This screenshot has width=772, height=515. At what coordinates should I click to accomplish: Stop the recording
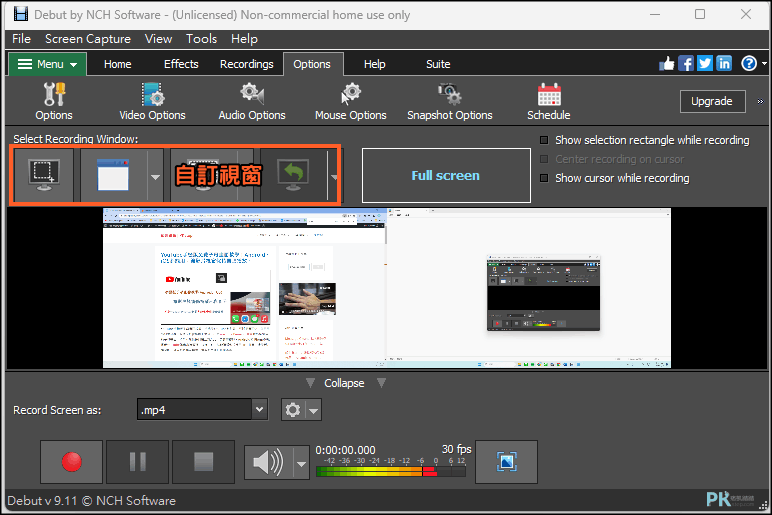click(x=203, y=462)
